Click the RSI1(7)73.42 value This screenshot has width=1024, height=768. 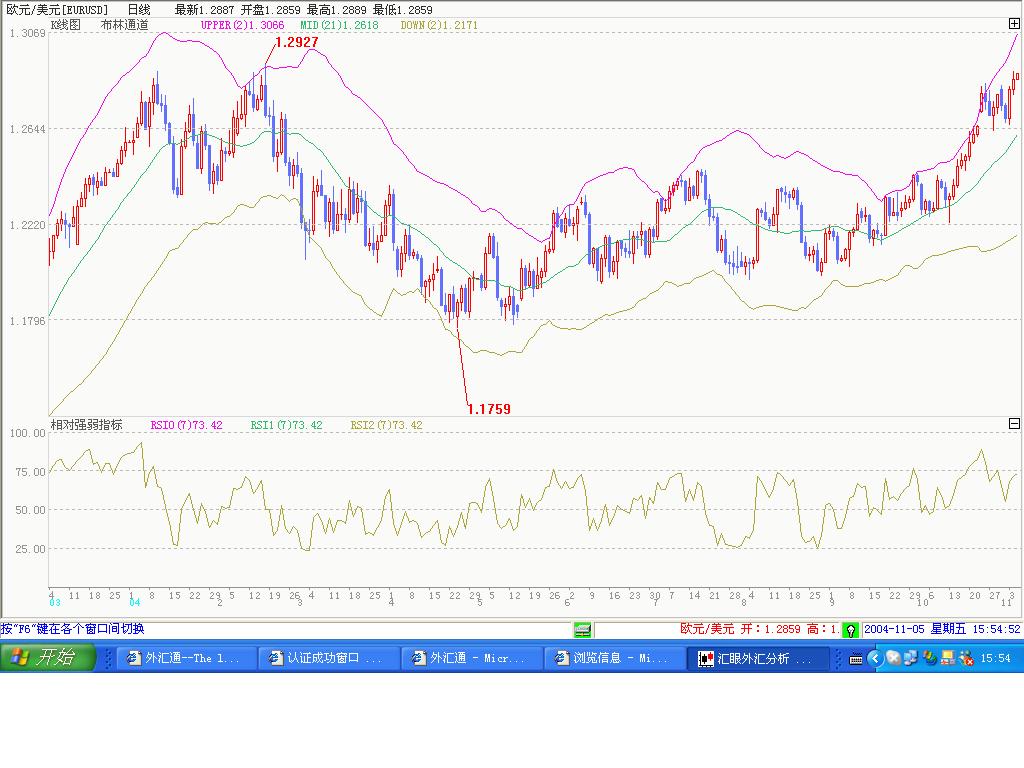[286, 425]
